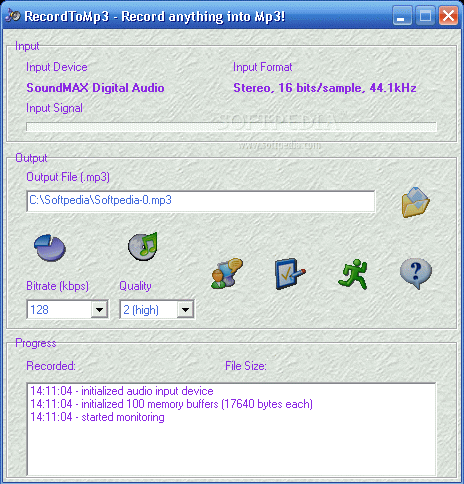Viewport: 464px width, 484px height.
Task: Click the 'Input Signal' label
Action: pyautogui.click(x=54, y=108)
